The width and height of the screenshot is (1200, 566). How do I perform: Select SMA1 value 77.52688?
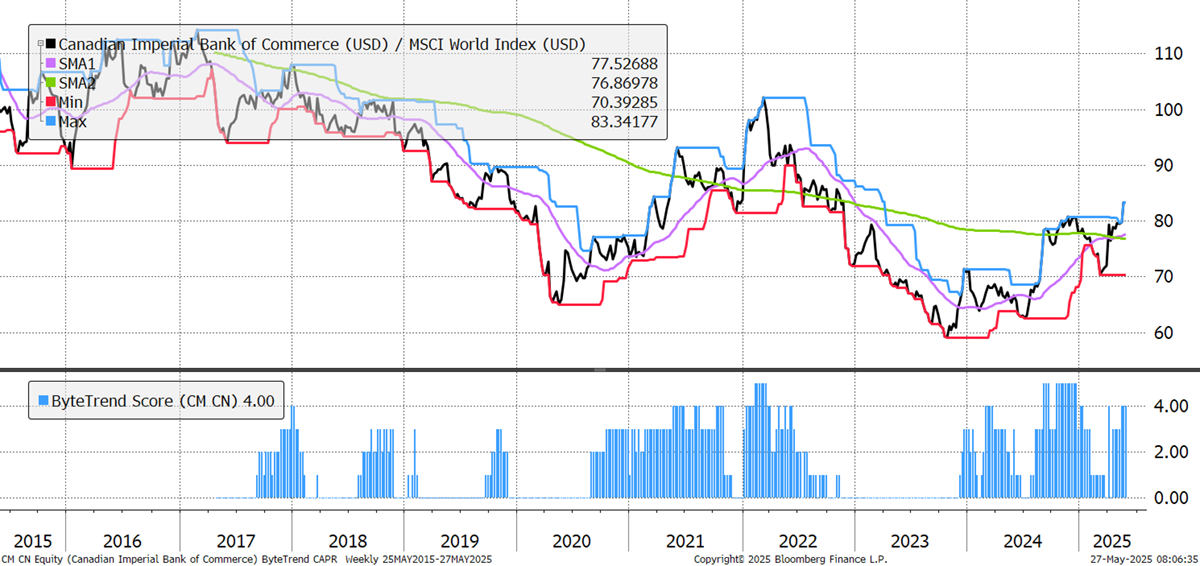tap(625, 64)
